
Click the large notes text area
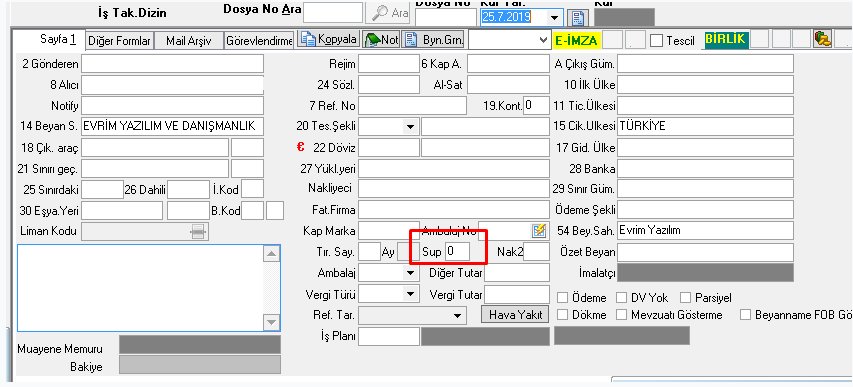coord(141,288)
